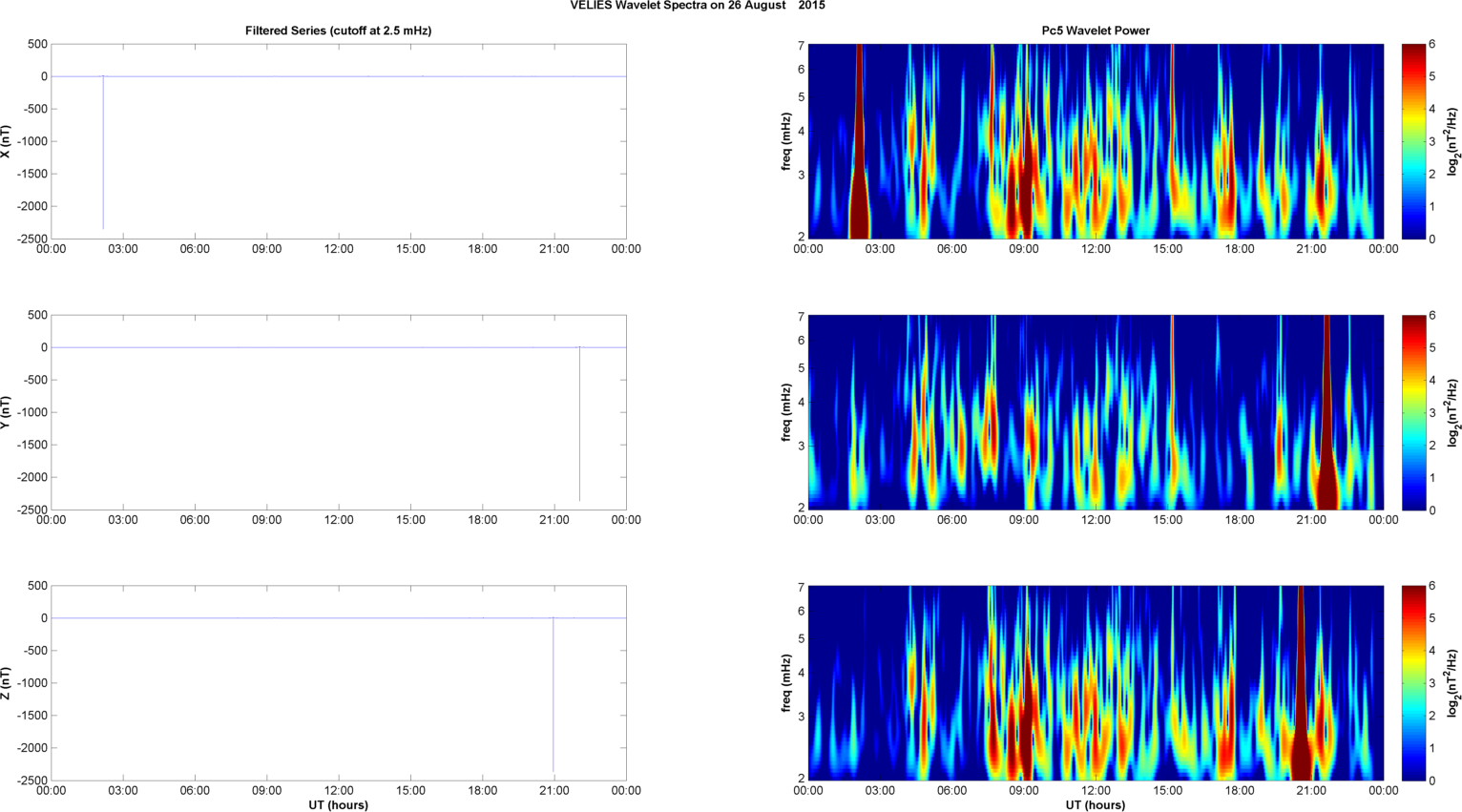Click the '15:00' tick under the bottom spectrogram
The width and height of the screenshot is (1462, 812).
pos(1168,791)
